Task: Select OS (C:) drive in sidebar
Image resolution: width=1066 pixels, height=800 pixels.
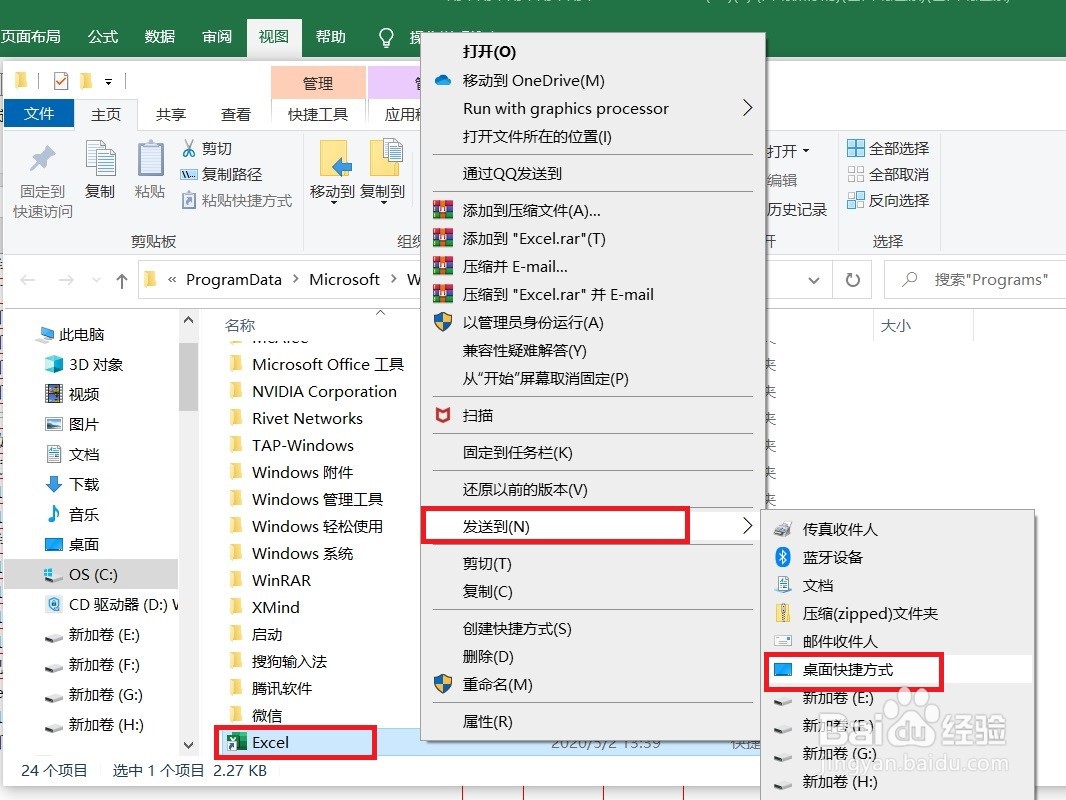Action: (91, 574)
